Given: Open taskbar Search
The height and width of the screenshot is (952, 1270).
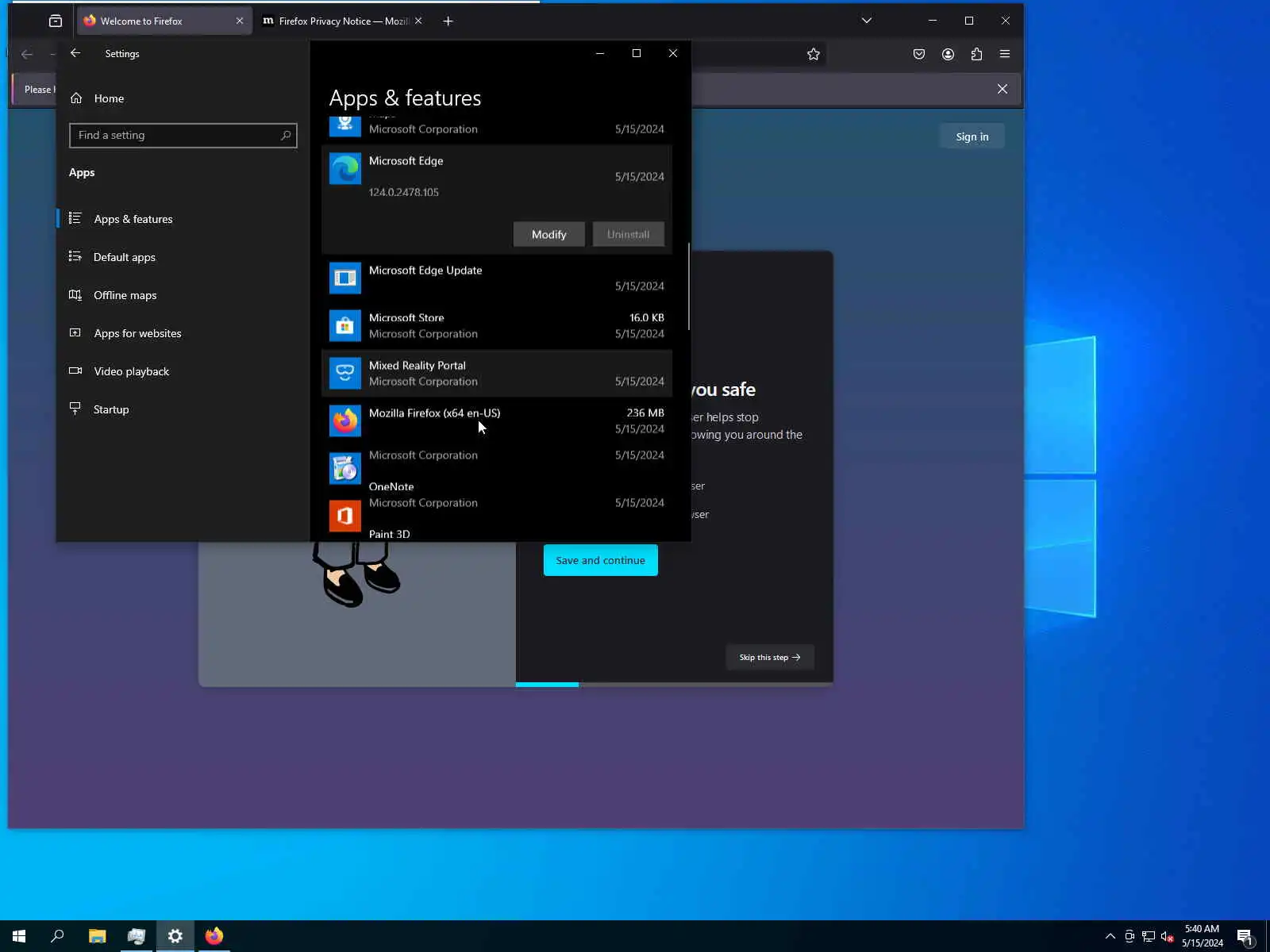Looking at the screenshot, I should click(x=57, y=936).
